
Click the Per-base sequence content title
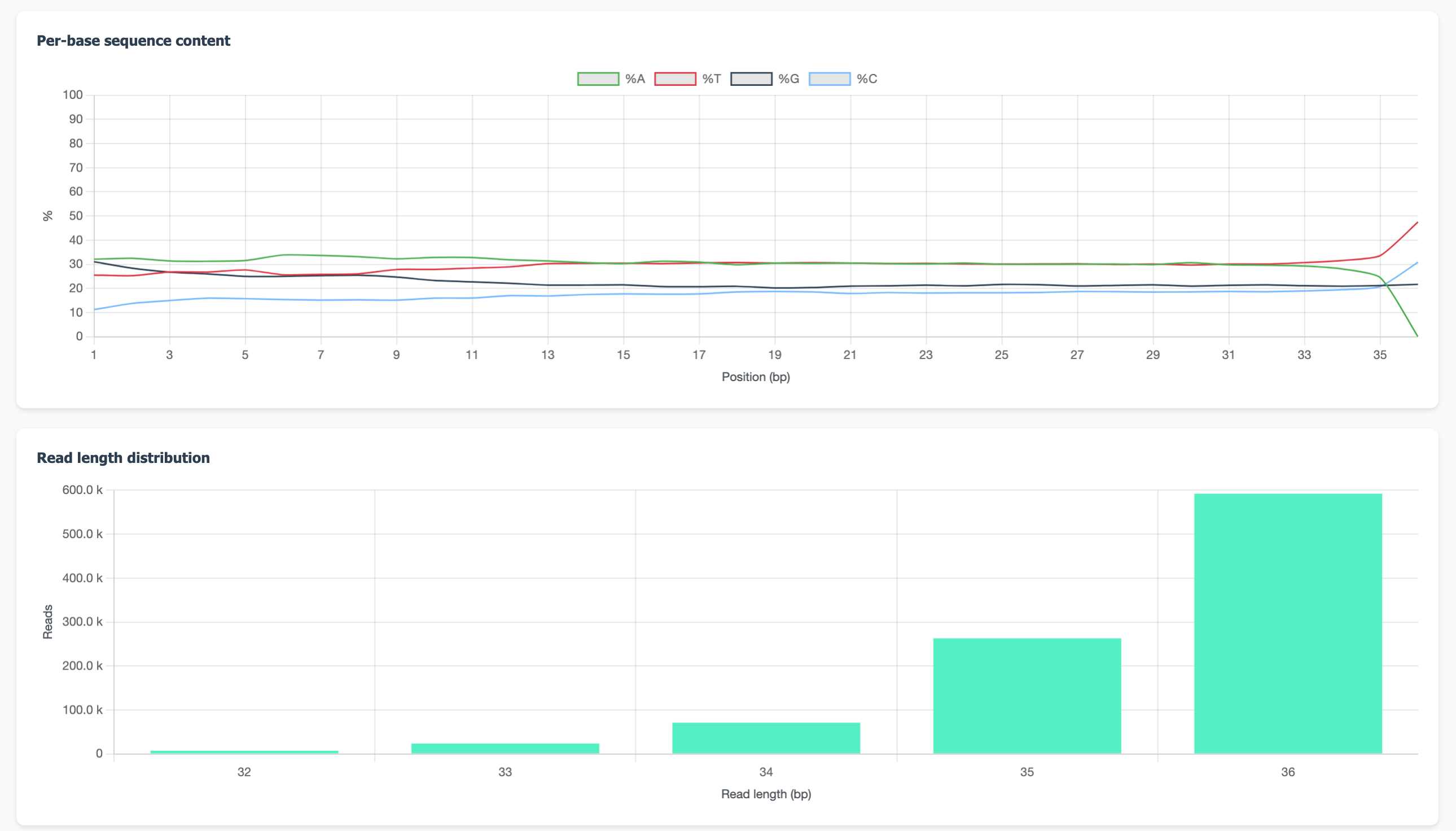pos(134,41)
